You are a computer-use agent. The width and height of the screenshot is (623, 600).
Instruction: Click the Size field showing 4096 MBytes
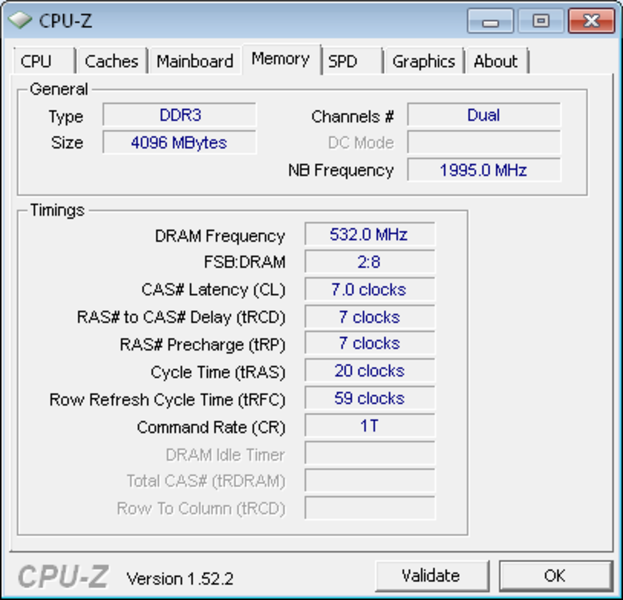tap(180, 142)
